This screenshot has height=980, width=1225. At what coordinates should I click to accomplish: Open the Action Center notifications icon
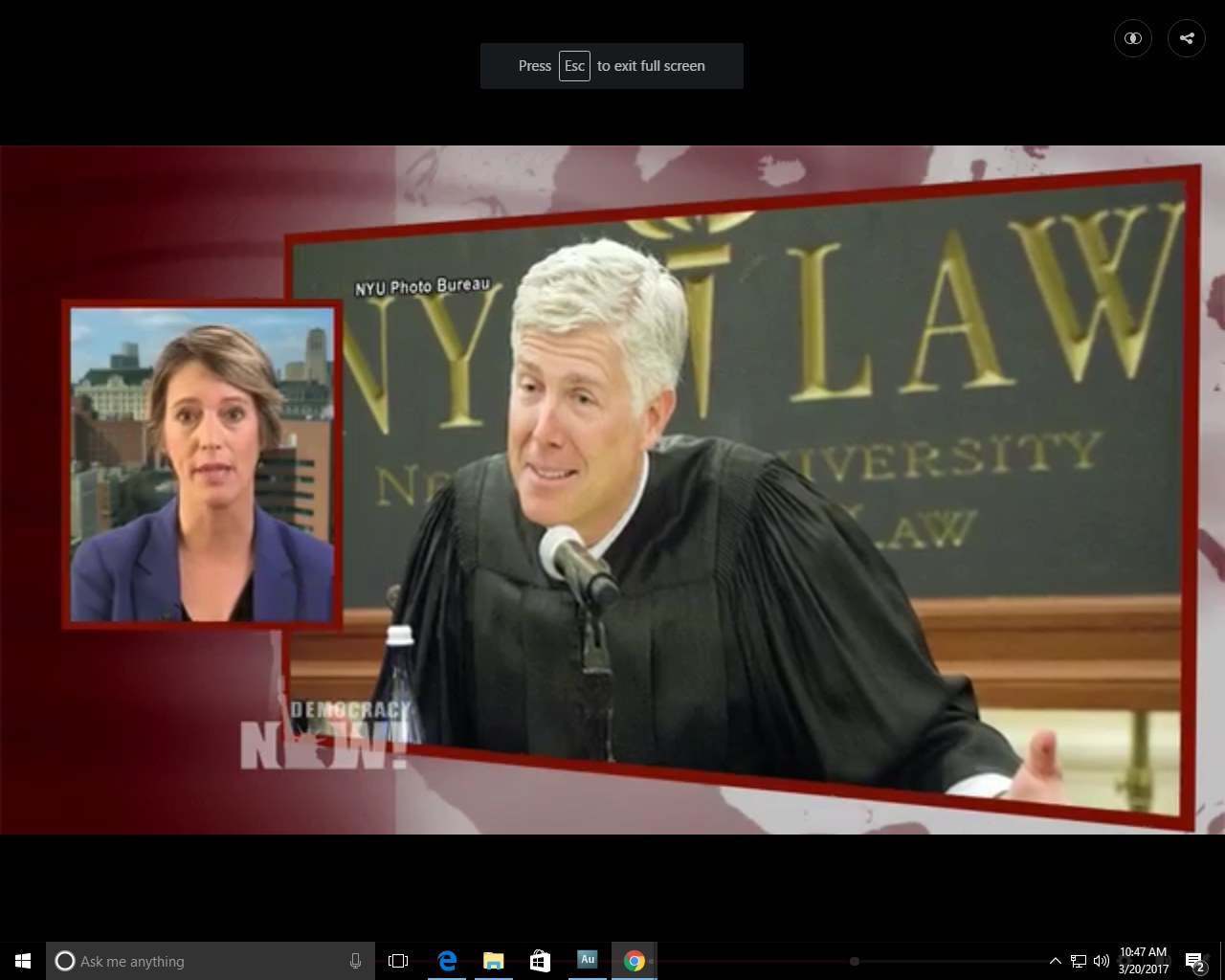point(1194,961)
